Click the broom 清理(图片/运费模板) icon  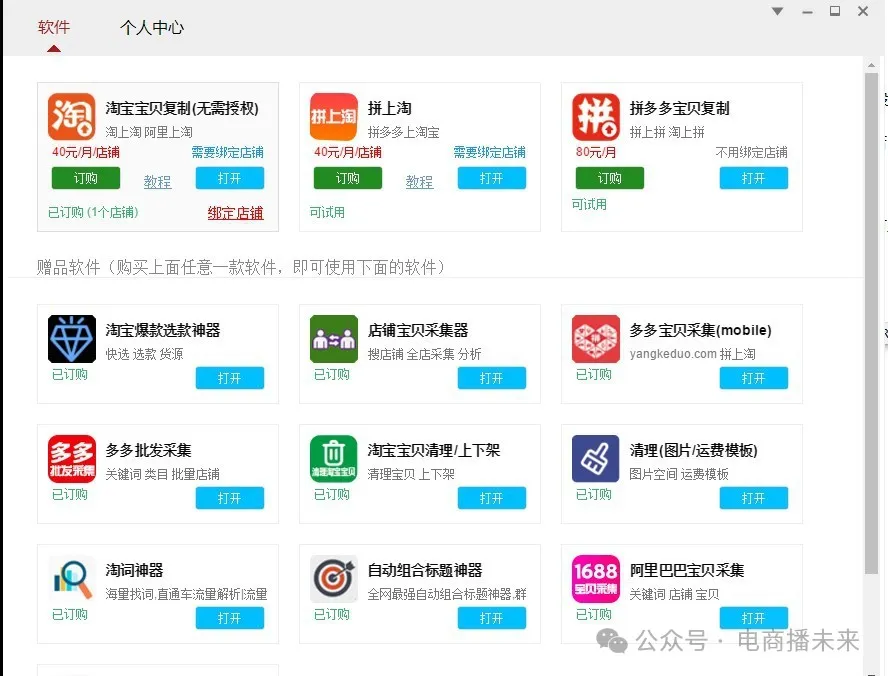coord(595,459)
